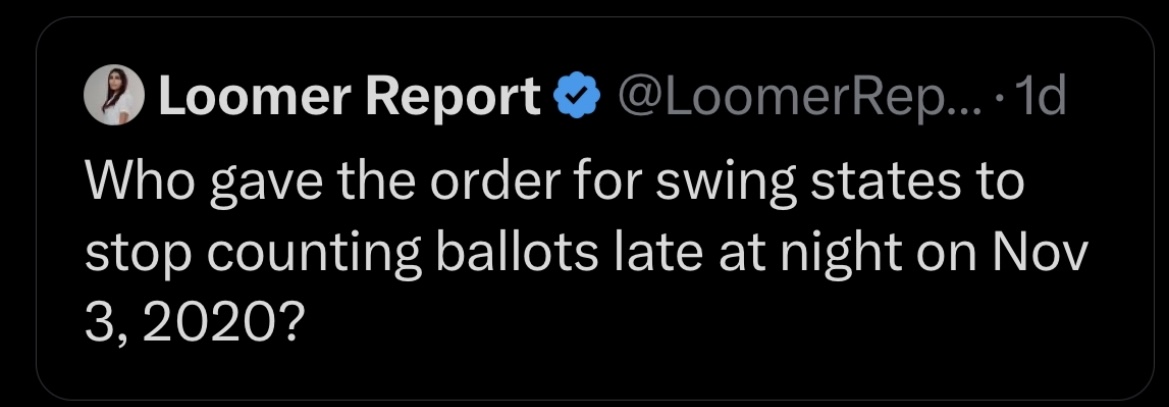Click empty card space right of "2020?"

(x=700, y=323)
